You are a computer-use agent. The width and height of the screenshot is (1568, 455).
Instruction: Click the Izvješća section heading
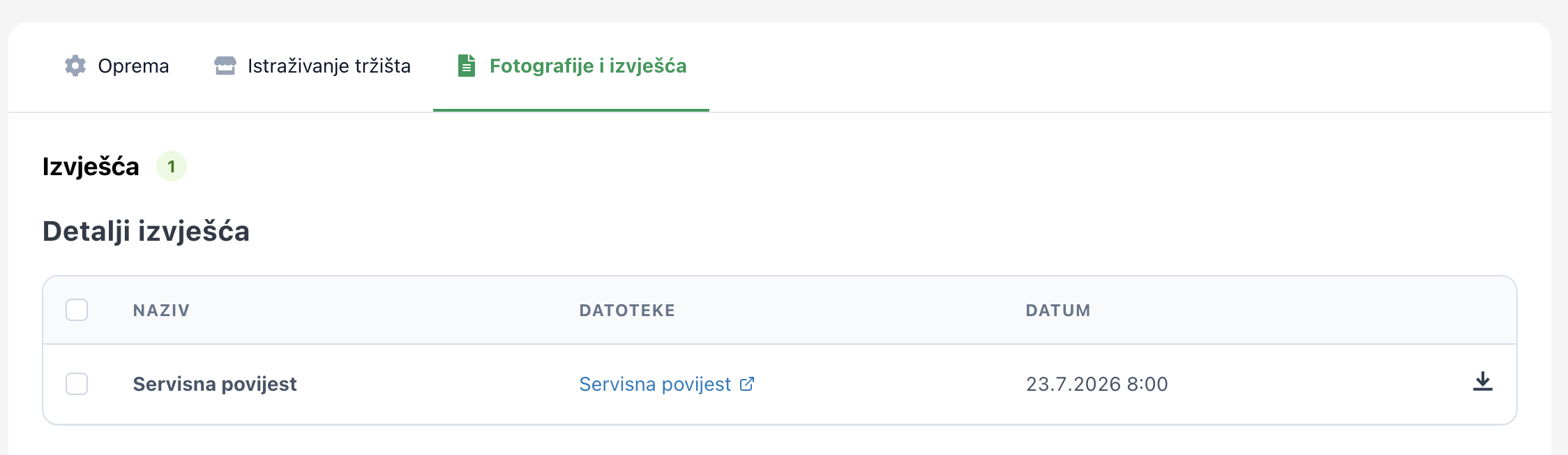(x=91, y=167)
